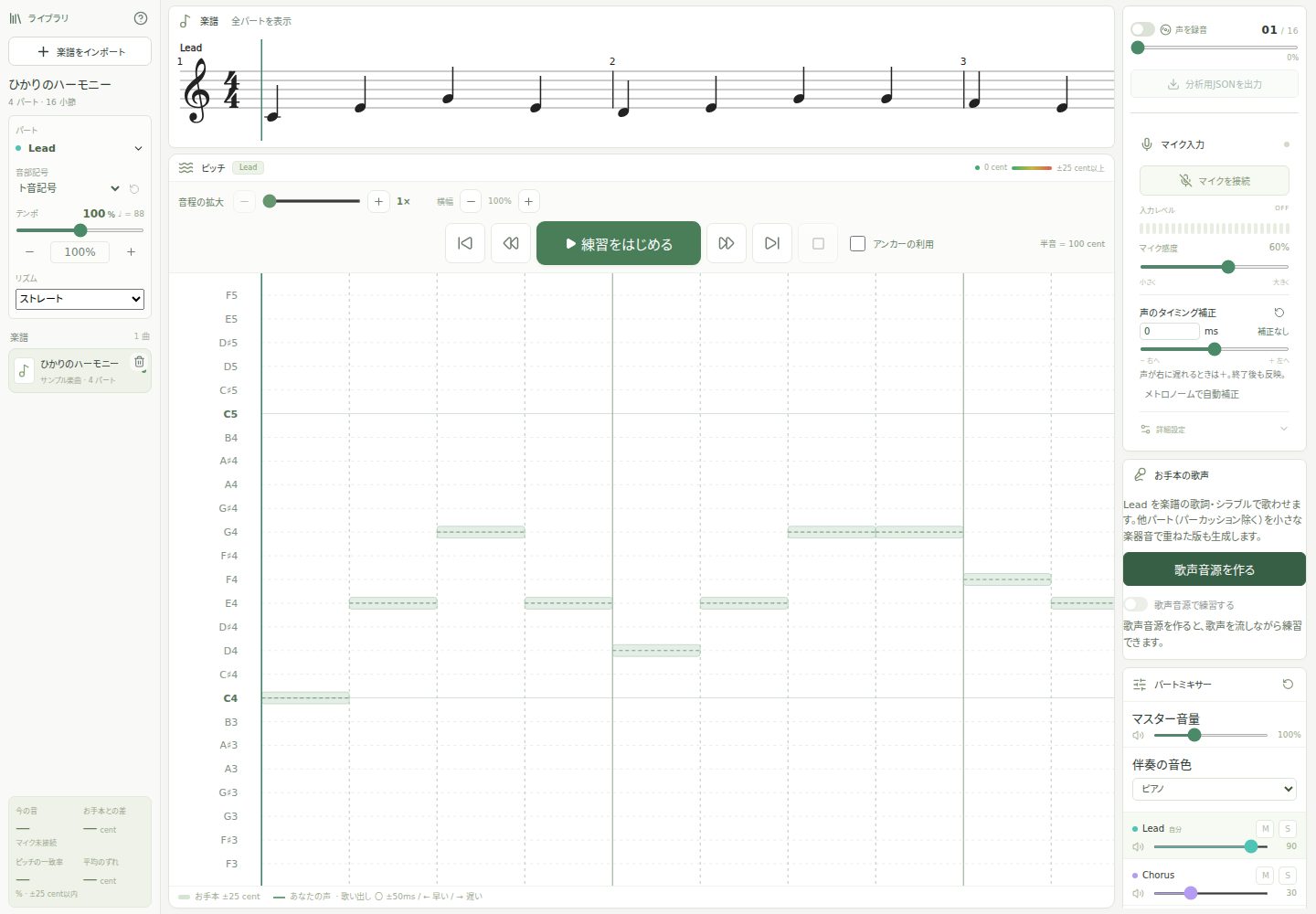Viewport: 1316px width, 914px height.
Task: Click the マスター音量 slider handle
Action: pyautogui.click(x=1194, y=735)
